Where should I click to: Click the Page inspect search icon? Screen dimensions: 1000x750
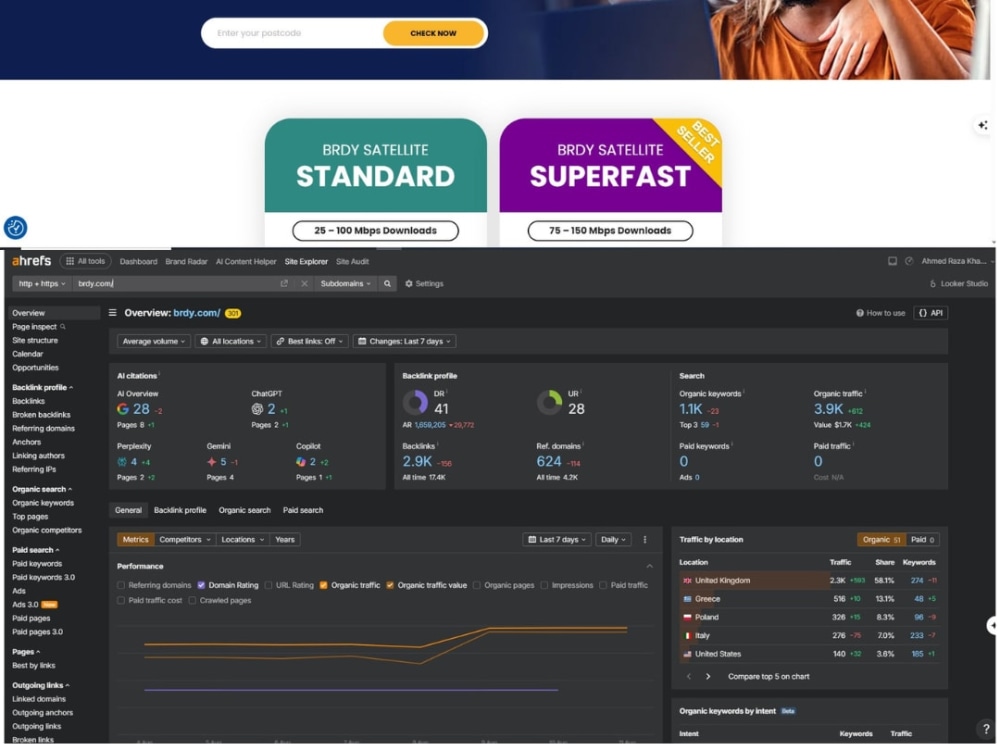coord(62,327)
